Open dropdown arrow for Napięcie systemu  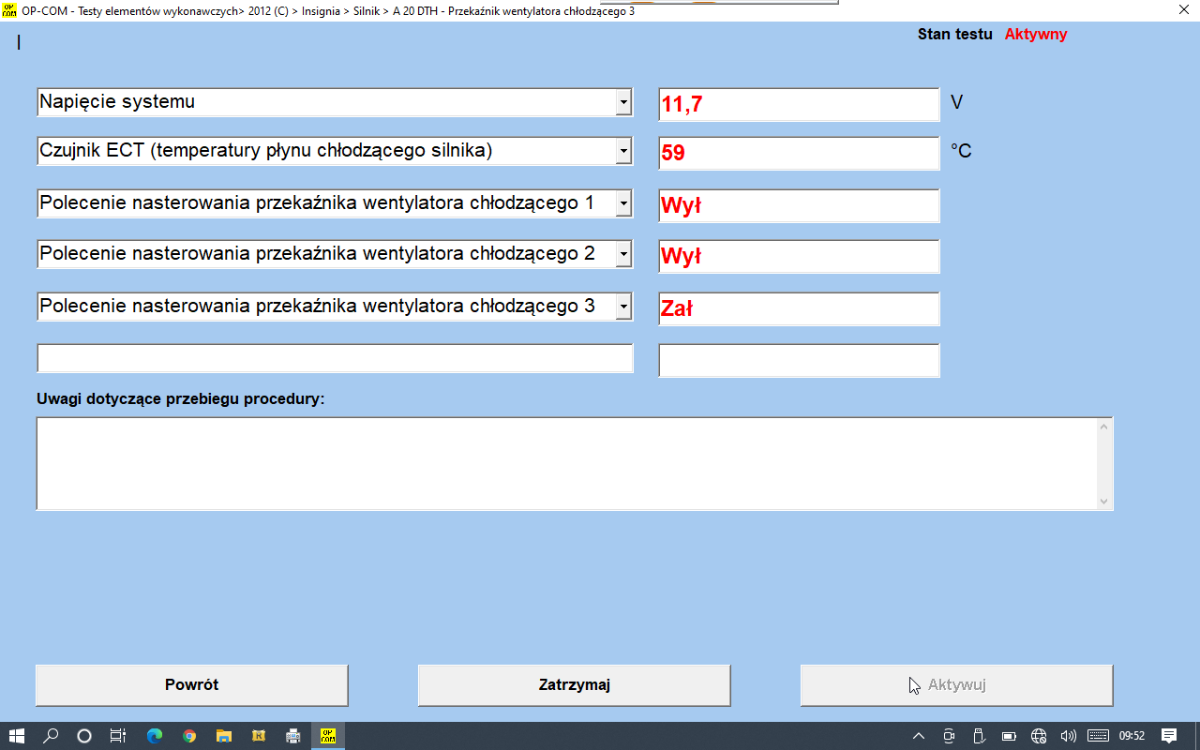click(624, 102)
